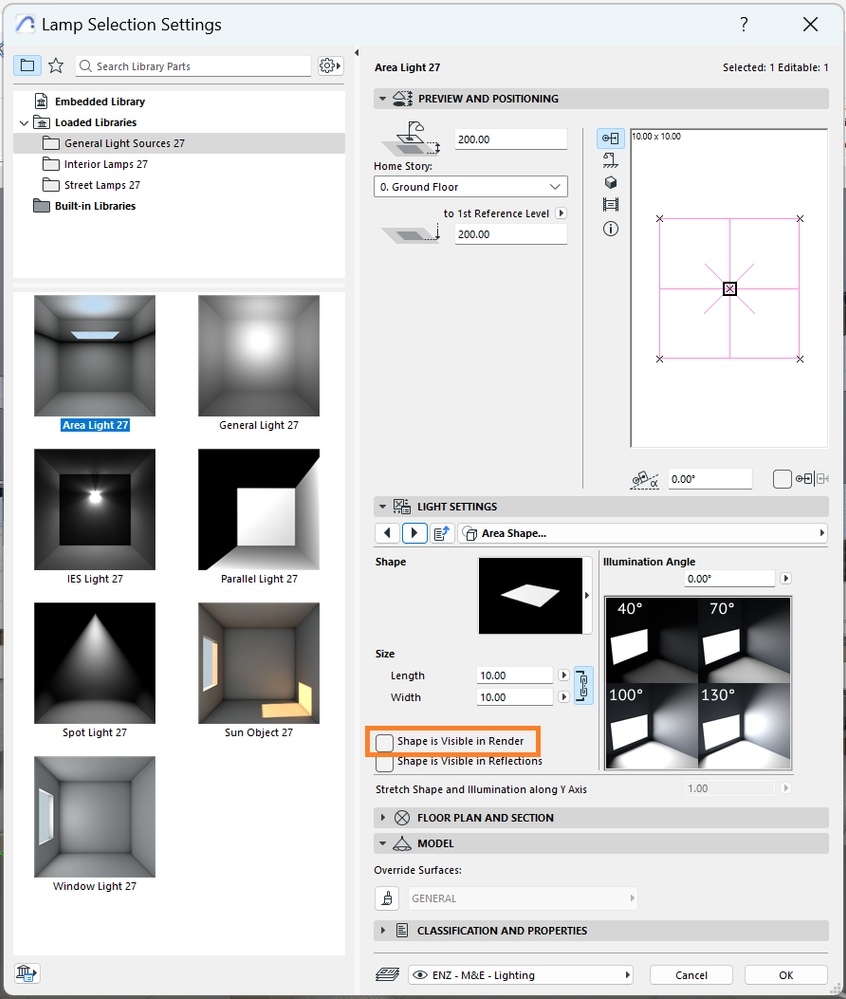The height and width of the screenshot is (999, 846).
Task: Switch to folder view in library browser
Action: click(x=27, y=66)
